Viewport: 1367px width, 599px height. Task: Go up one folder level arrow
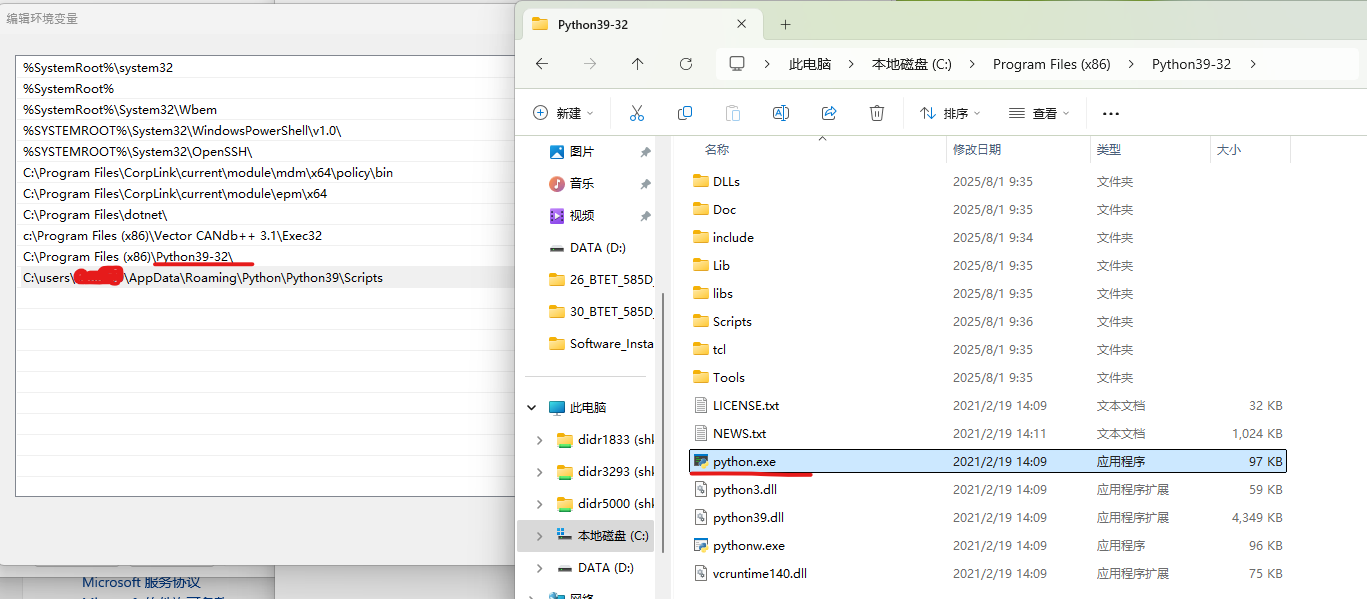click(x=637, y=64)
